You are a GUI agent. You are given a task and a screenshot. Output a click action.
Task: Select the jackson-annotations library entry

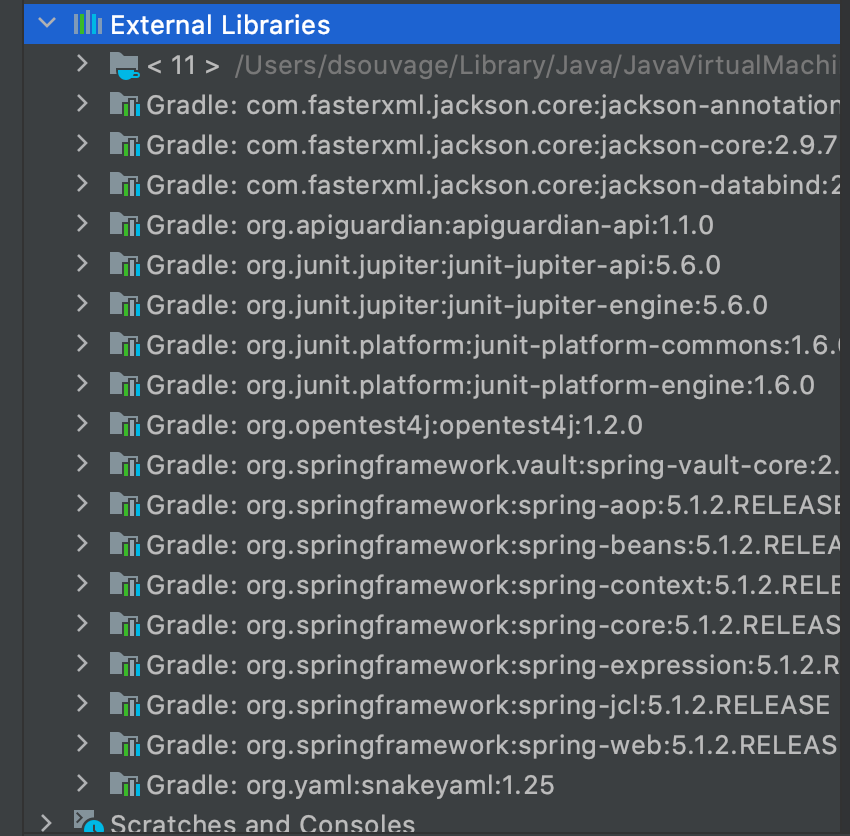click(450, 104)
